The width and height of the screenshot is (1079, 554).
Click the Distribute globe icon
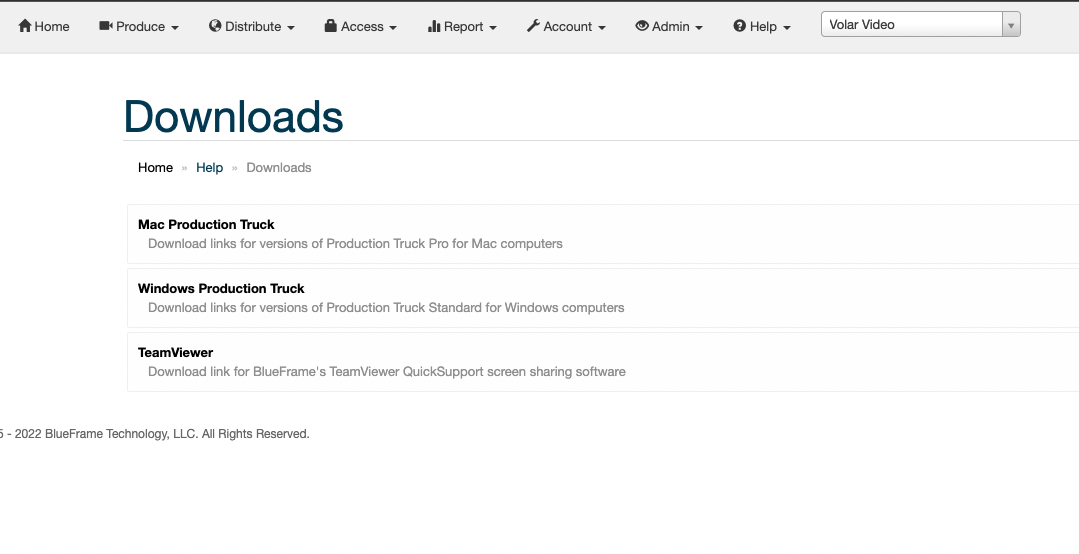(215, 26)
